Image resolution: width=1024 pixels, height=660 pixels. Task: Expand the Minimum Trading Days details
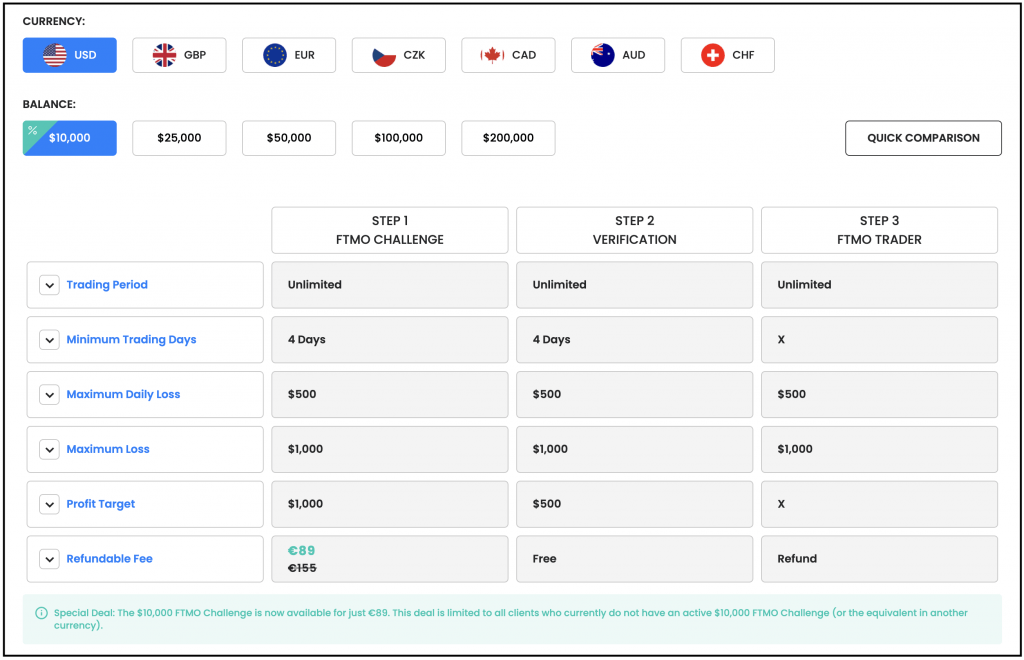pyautogui.click(x=49, y=340)
